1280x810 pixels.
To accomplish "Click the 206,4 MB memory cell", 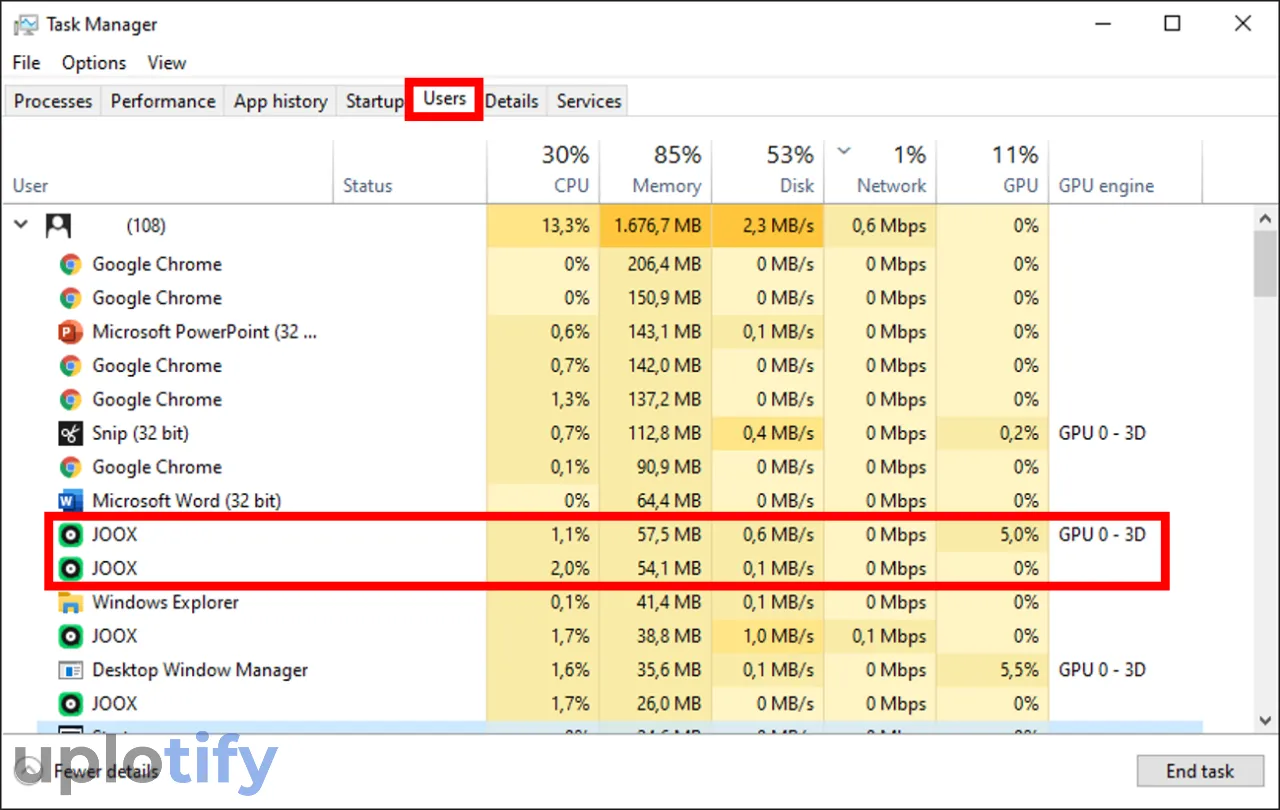I will (655, 265).
